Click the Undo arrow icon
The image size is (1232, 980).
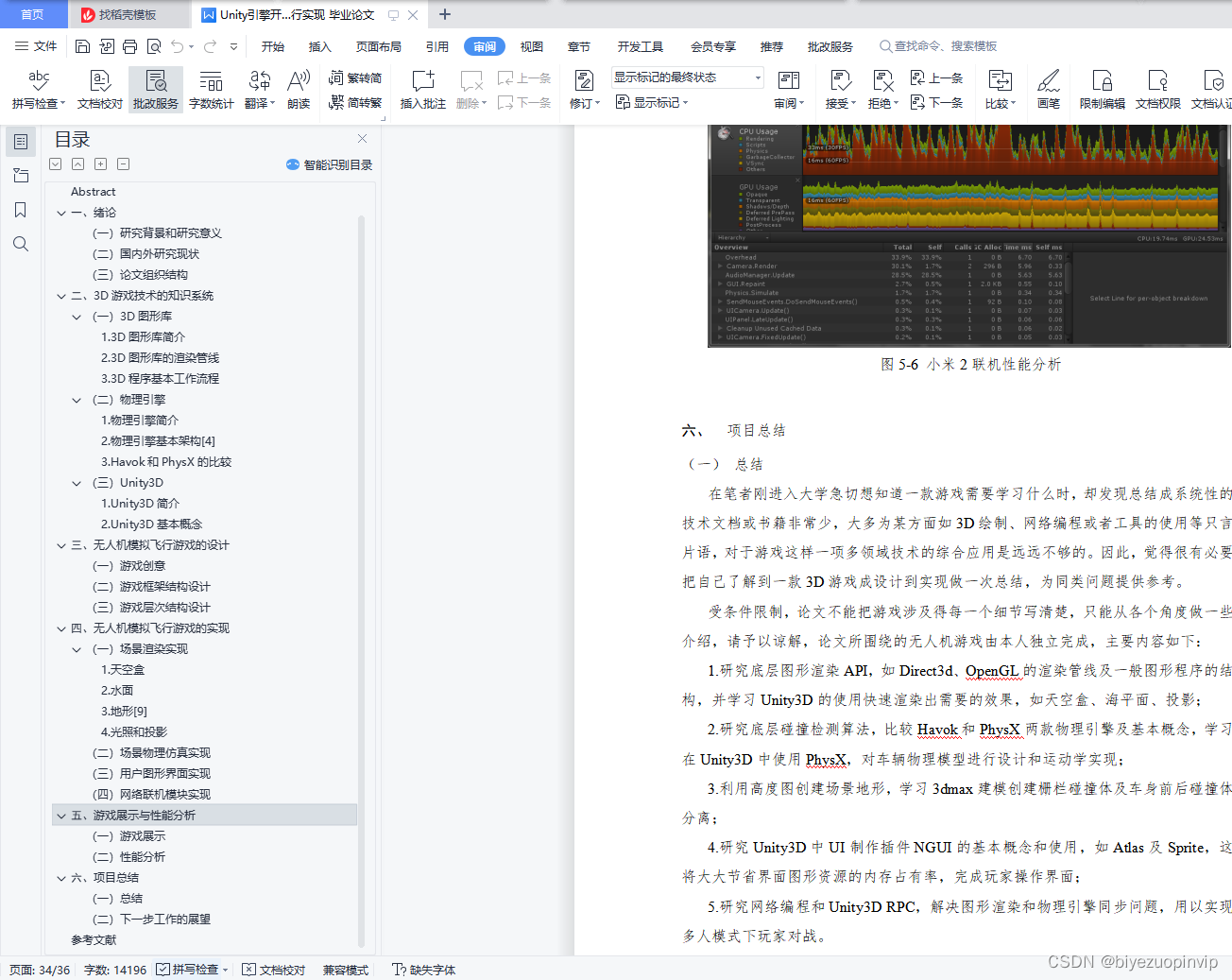click(x=177, y=46)
